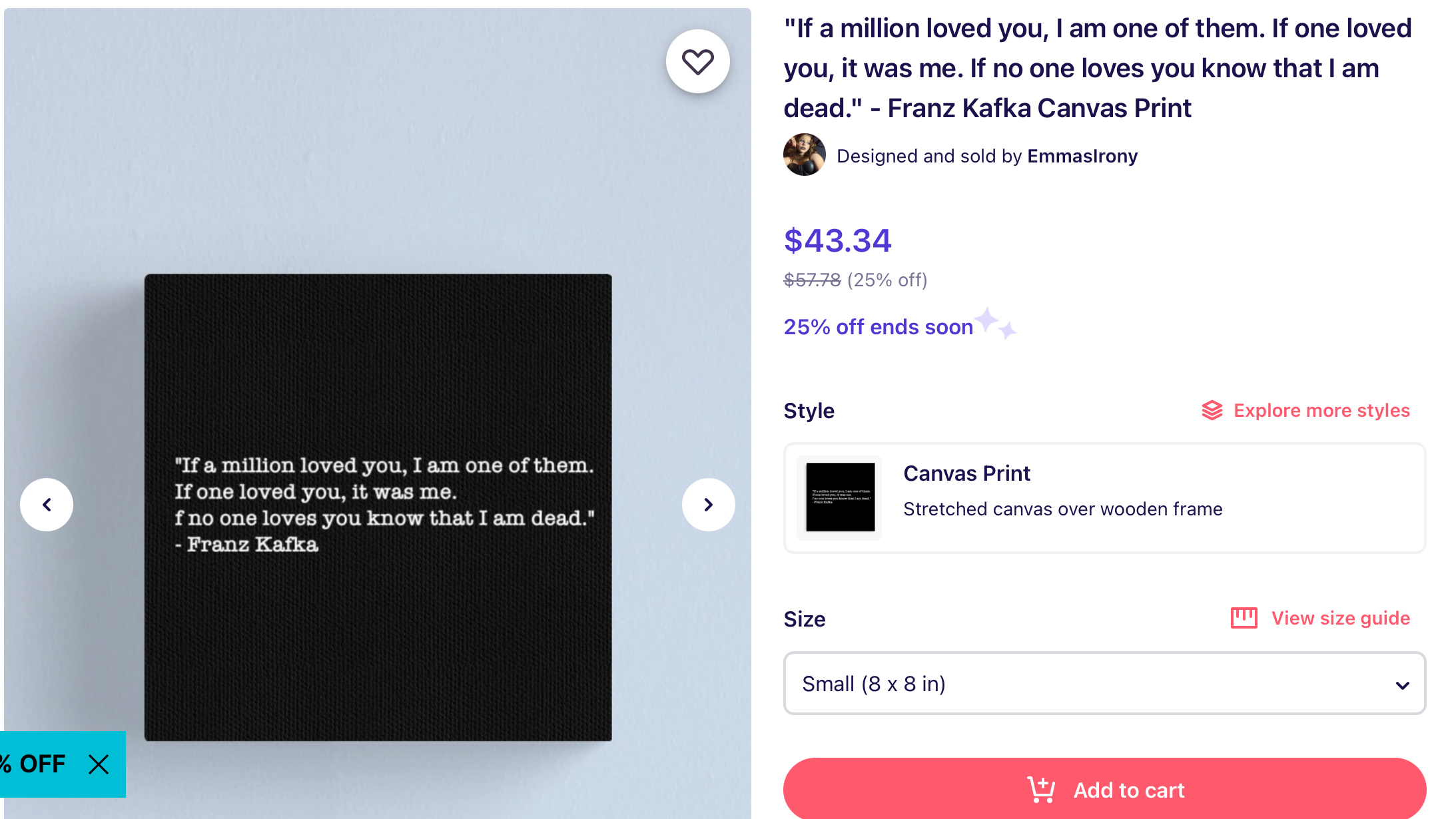
Task: Show next product image
Action: point(708,505)
